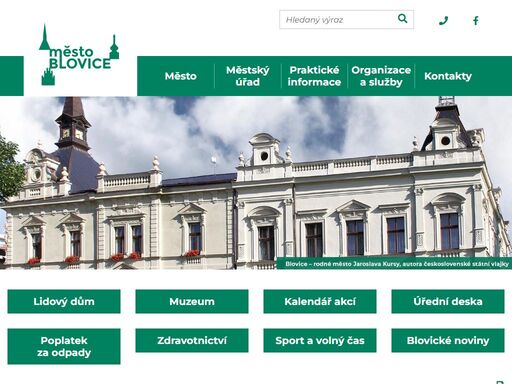Open the Úřední deska button
512x384 pixels.
coord(448,301)
